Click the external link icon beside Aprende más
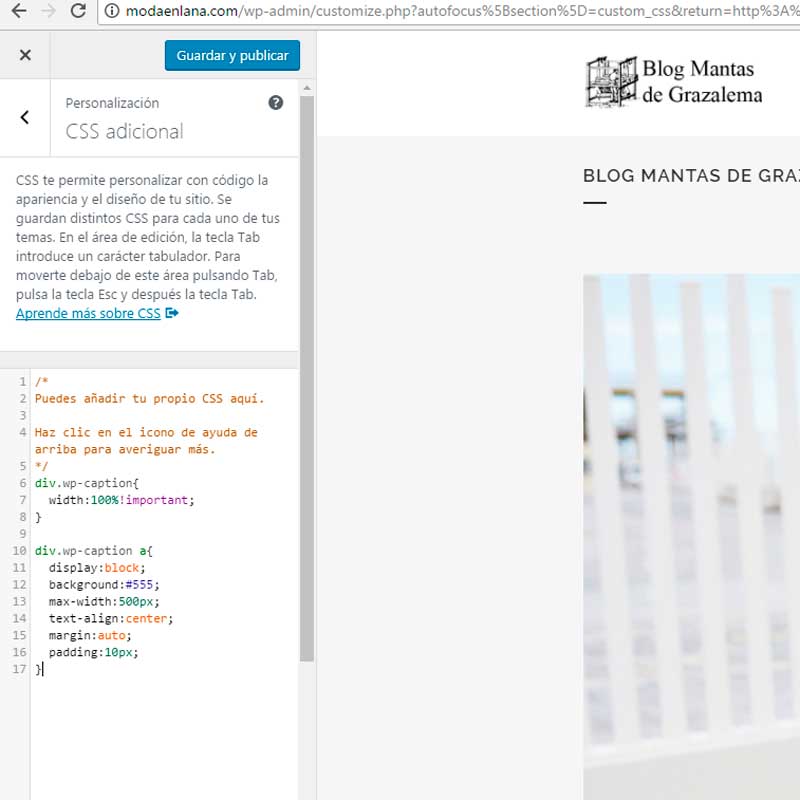800x800 pixels. pyautogui.click(x=172, y=313)
